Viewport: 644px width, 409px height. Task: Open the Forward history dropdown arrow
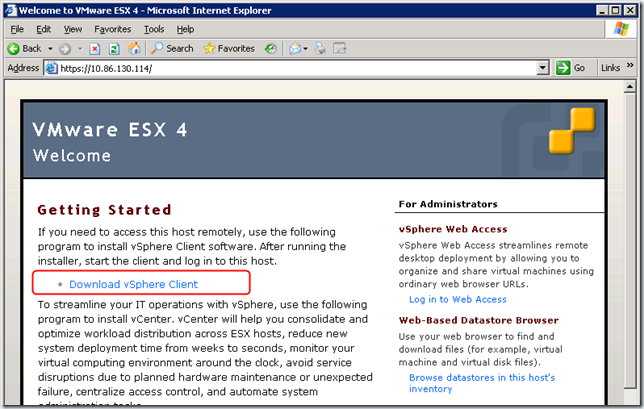click(x=80, y=49)
